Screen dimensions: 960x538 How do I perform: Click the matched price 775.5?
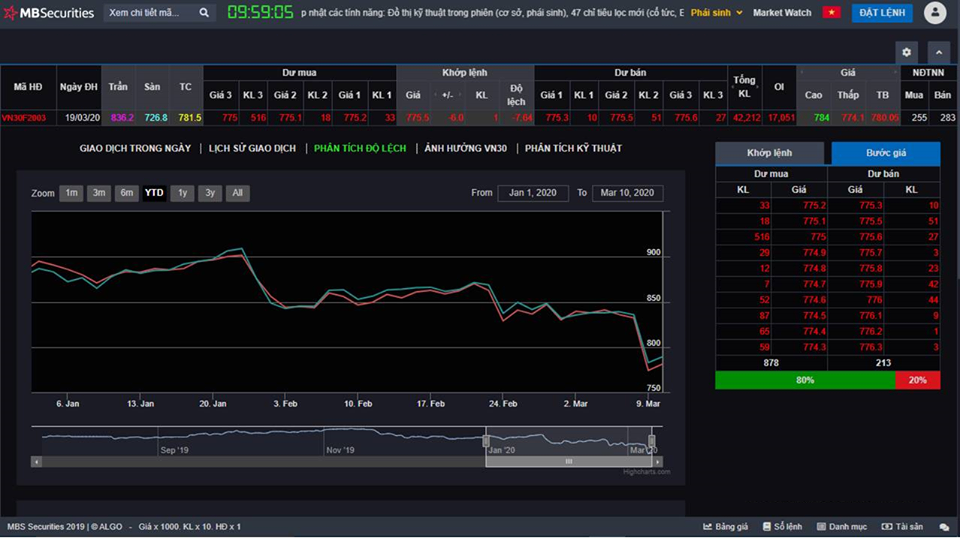(418, 118)
